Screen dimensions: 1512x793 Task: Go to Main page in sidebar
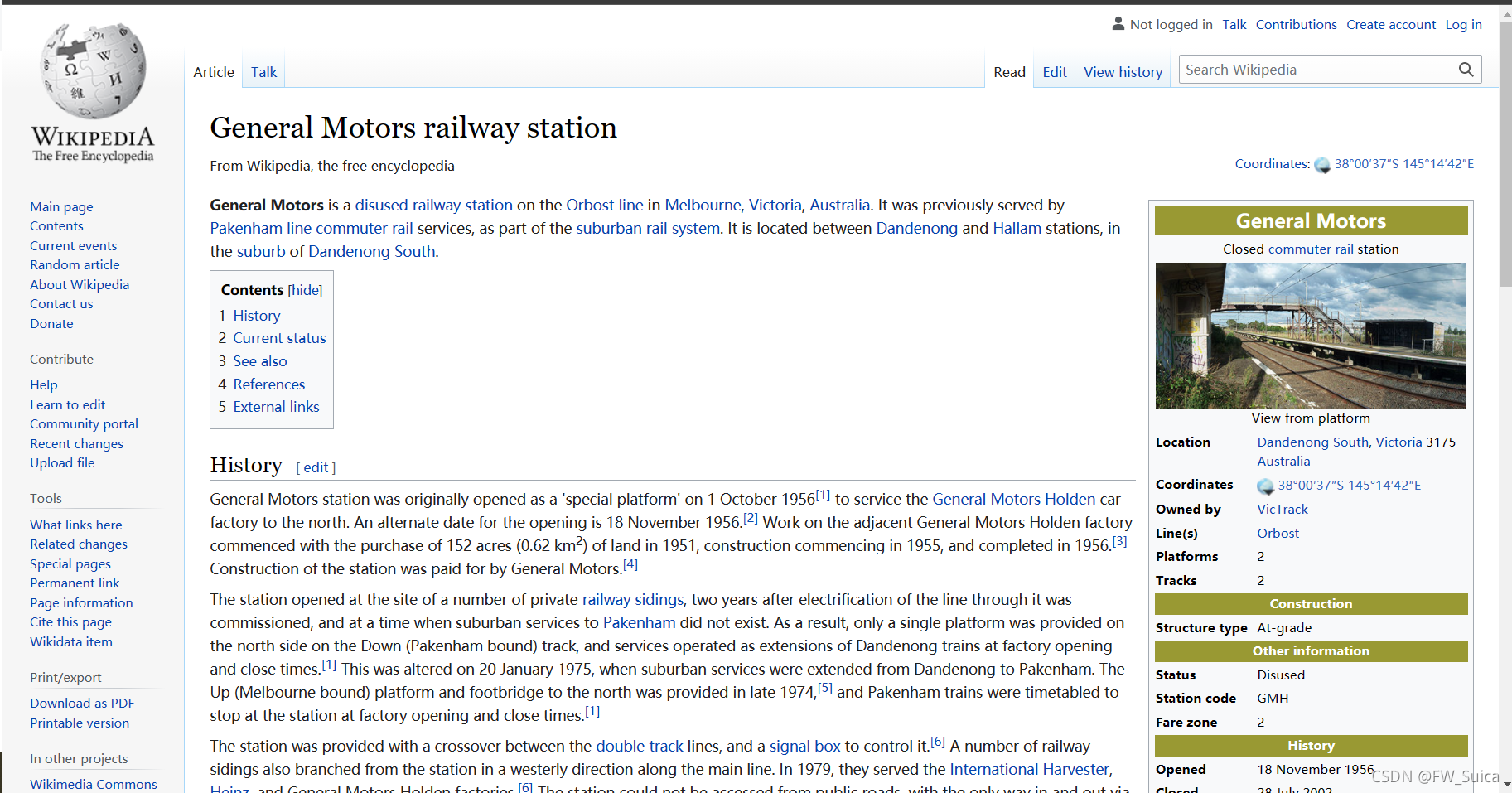[61, 207]
